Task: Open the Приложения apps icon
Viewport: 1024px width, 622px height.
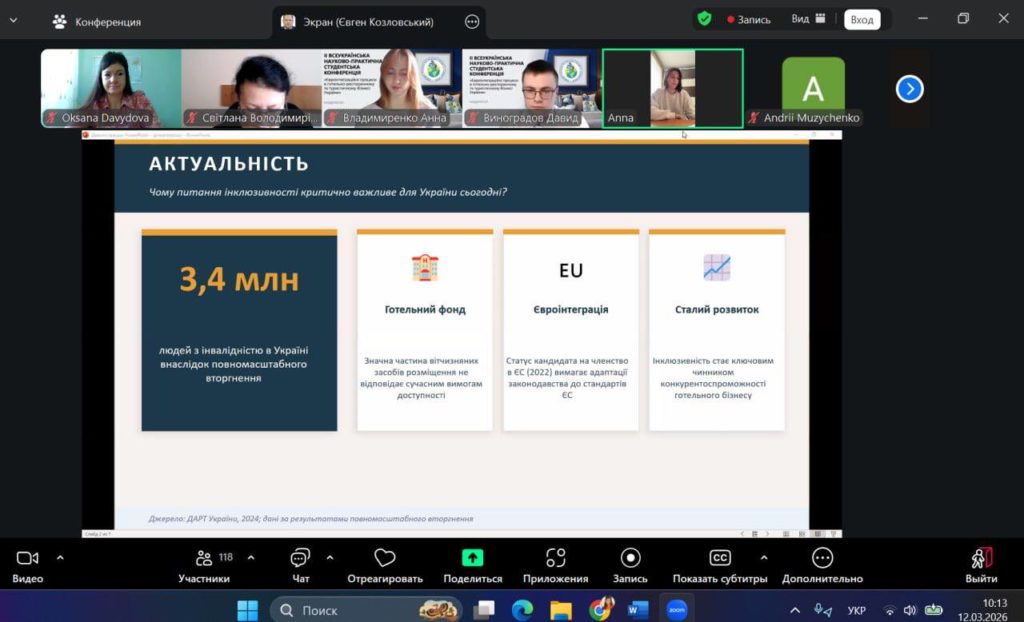Action: tap(555, 558)
